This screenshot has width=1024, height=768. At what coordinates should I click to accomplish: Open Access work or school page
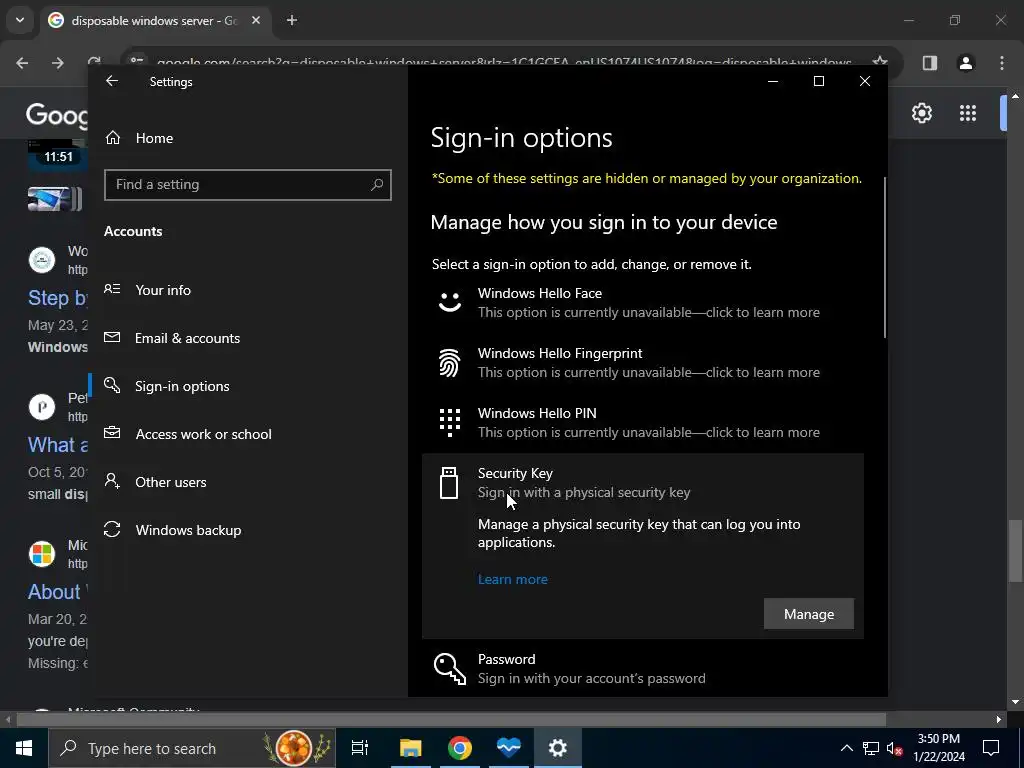coord(248,434)
